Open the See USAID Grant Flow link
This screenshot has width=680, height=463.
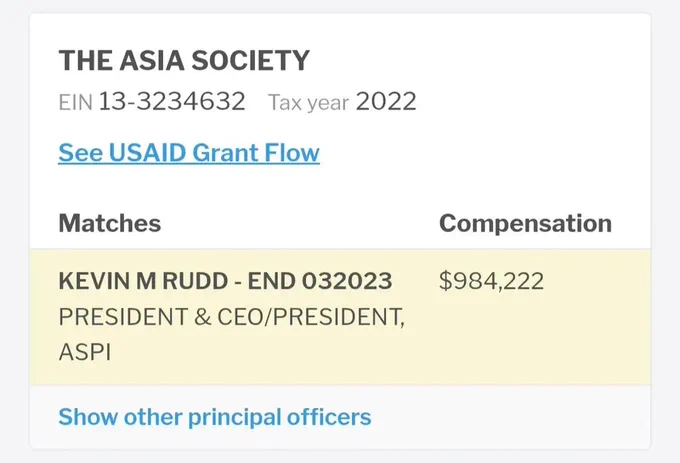point(189,153)
